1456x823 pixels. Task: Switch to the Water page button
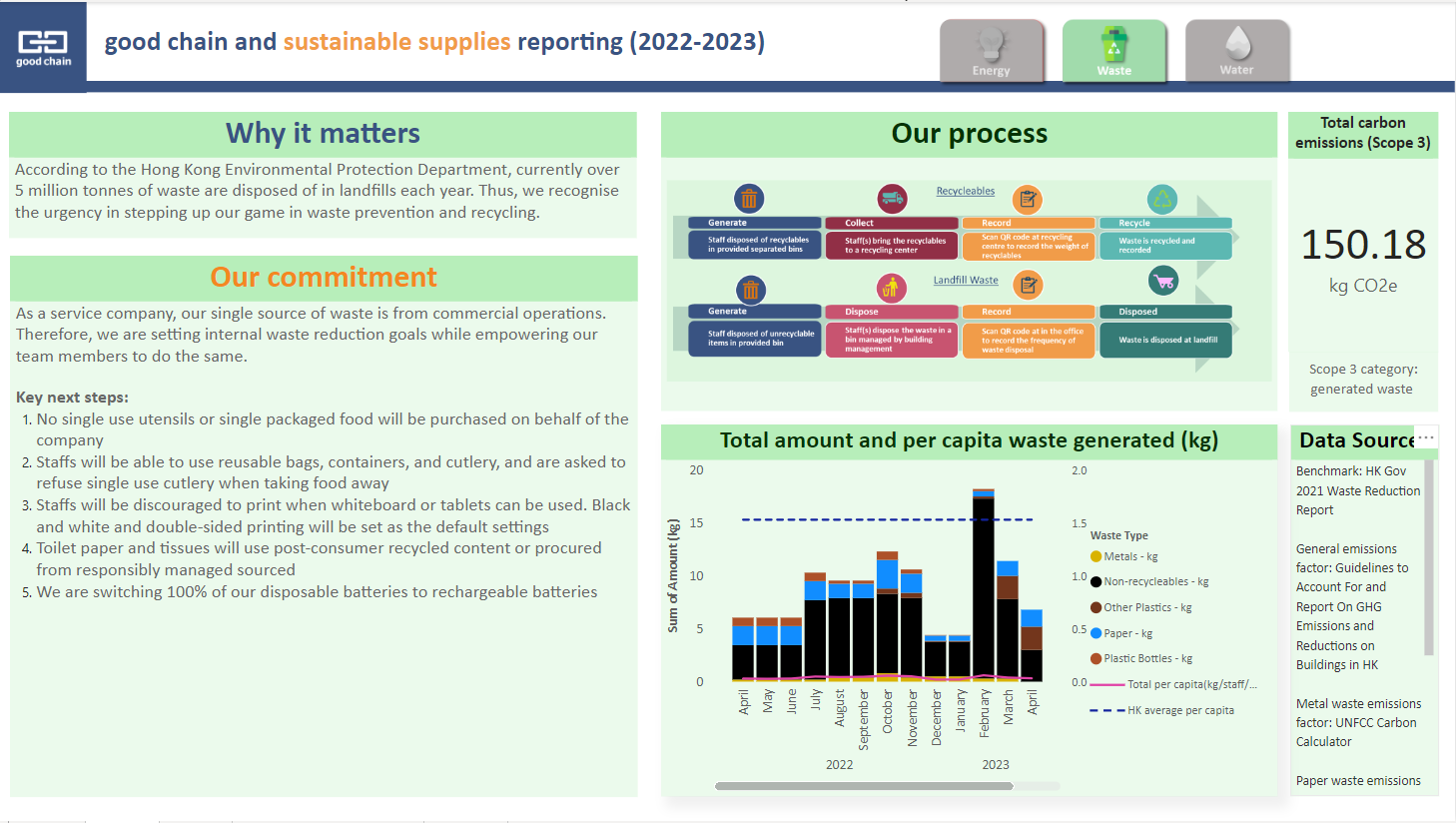(1237, 50)
